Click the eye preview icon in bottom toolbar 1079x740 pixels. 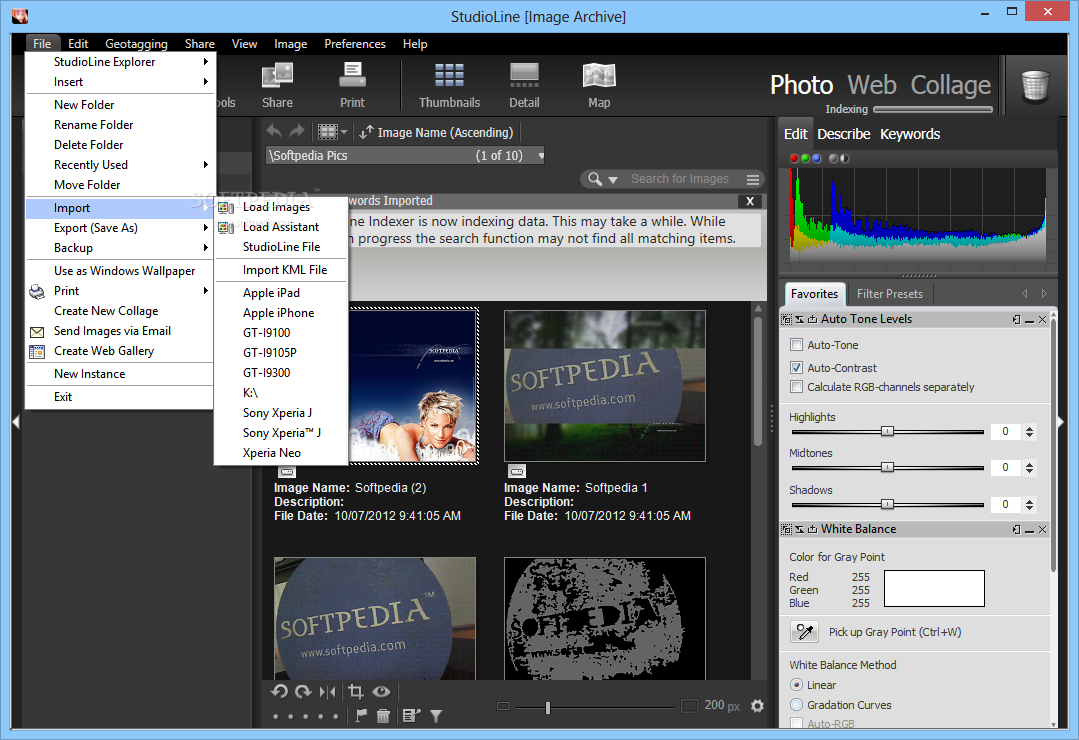[x=381, y=692]
